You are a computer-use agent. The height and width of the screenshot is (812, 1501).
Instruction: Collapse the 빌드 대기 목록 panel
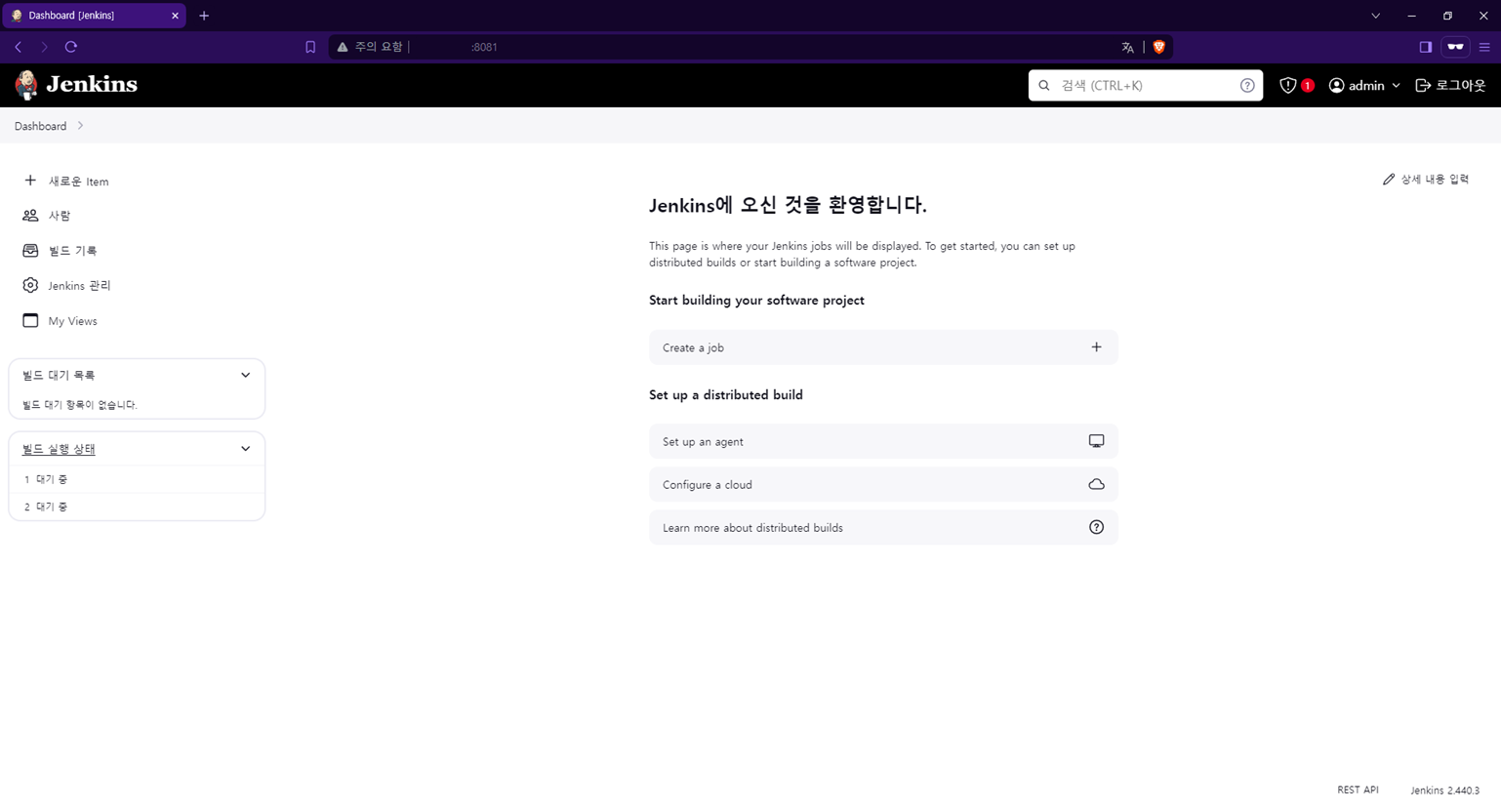245,374
